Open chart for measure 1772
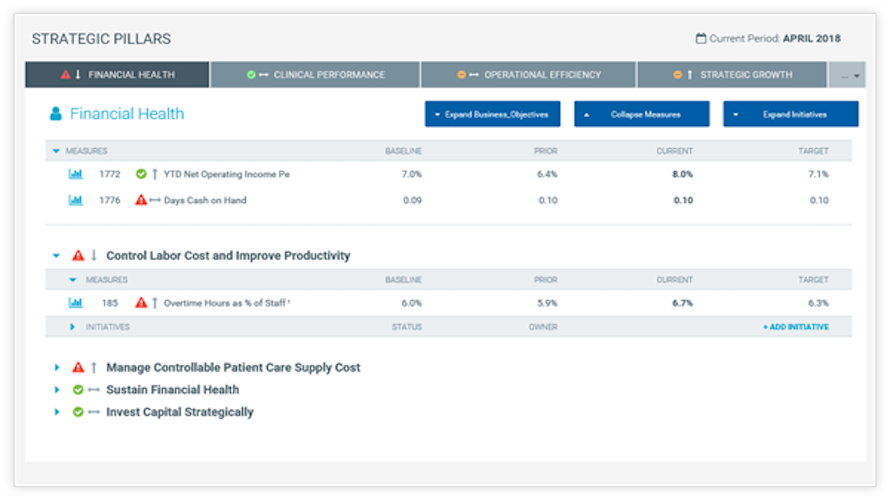Screen dimensions: 890x500 pyautogui.click(x=75, y=174)
